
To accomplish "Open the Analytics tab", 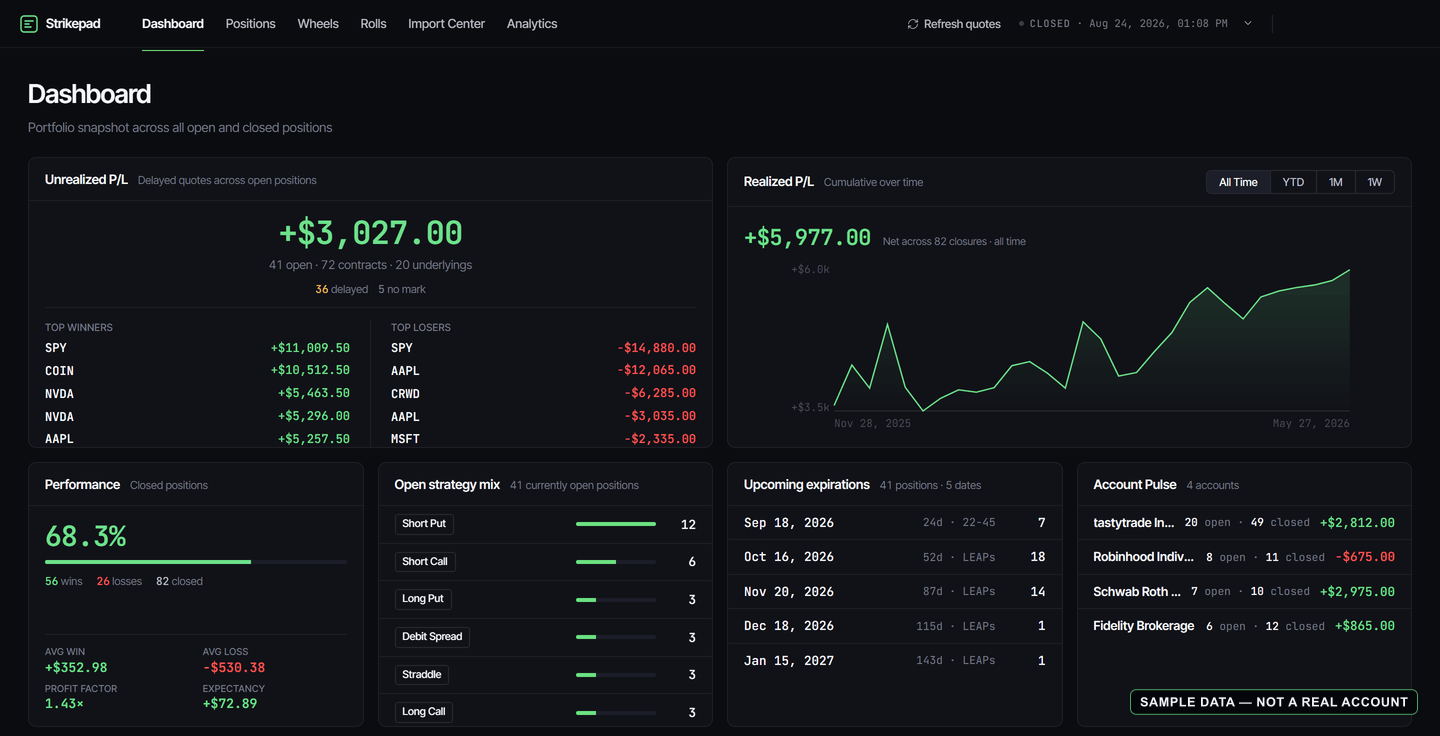I will pyautogui.click(x=532, y=24).
